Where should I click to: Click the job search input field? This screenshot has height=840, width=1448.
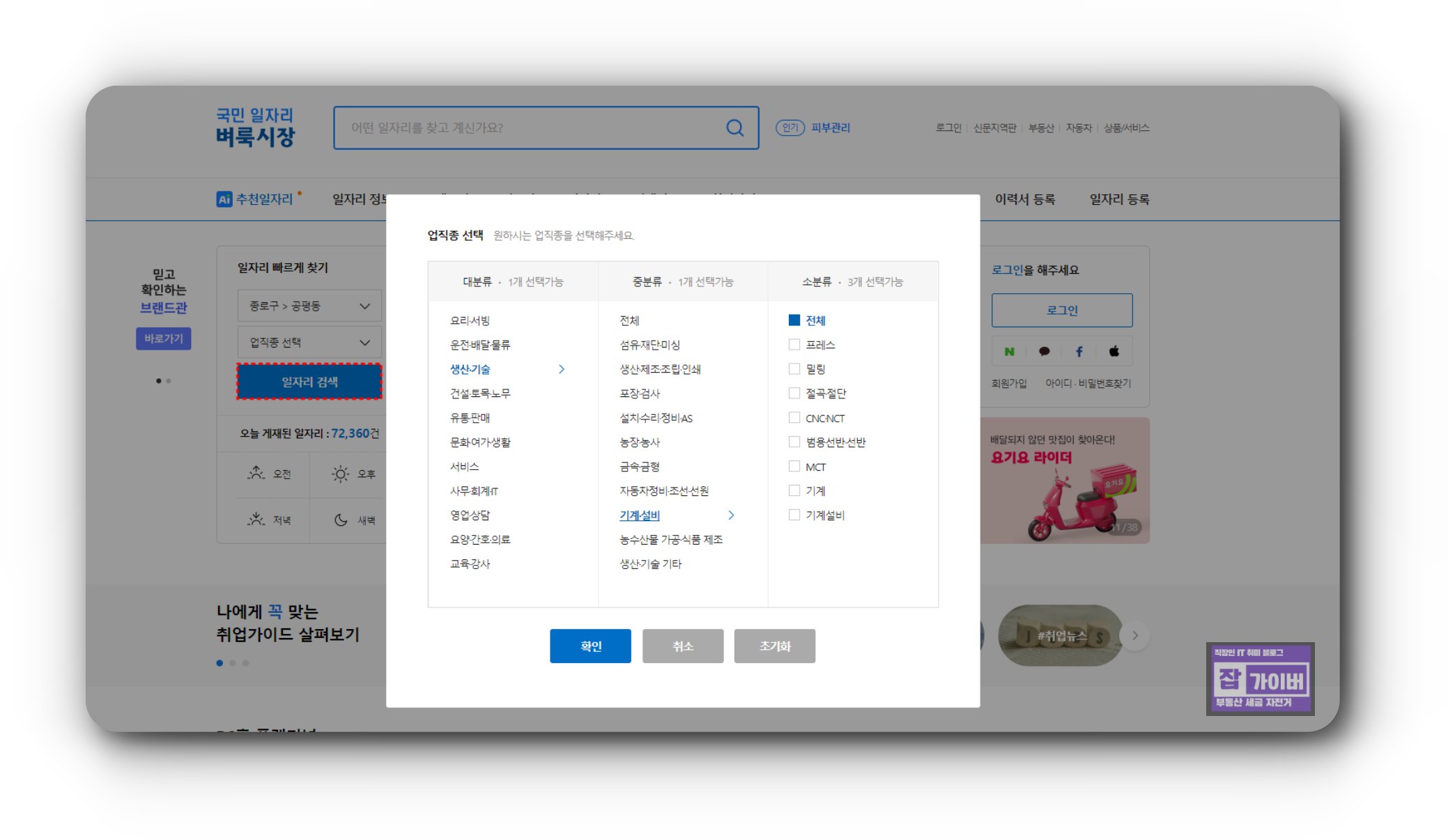tap(530, 127)
